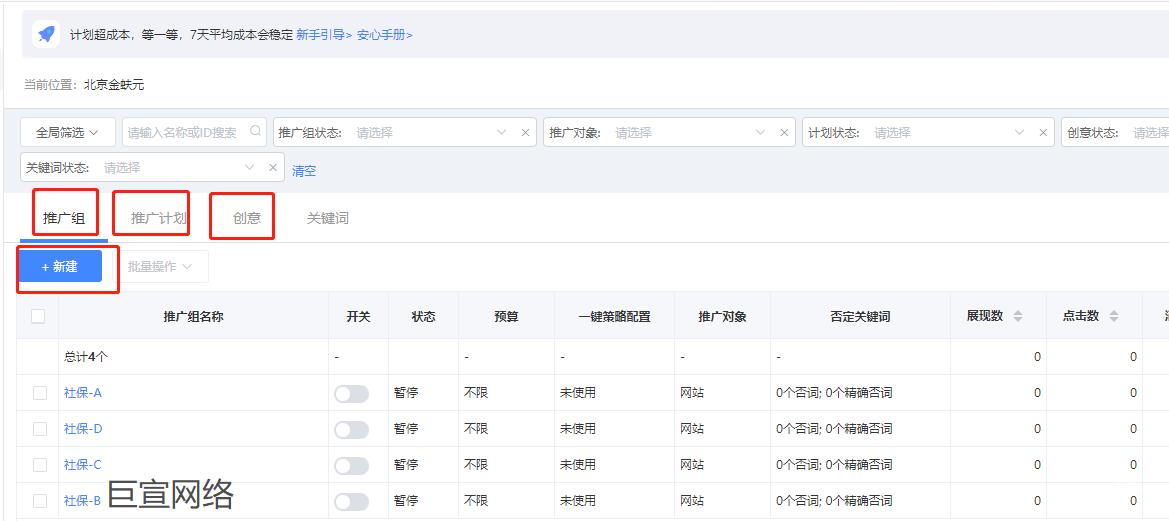Viewport: 1169px width, 521px height.
Task: Sort by 点击数 column arrows
Action: pos(1114,316)
